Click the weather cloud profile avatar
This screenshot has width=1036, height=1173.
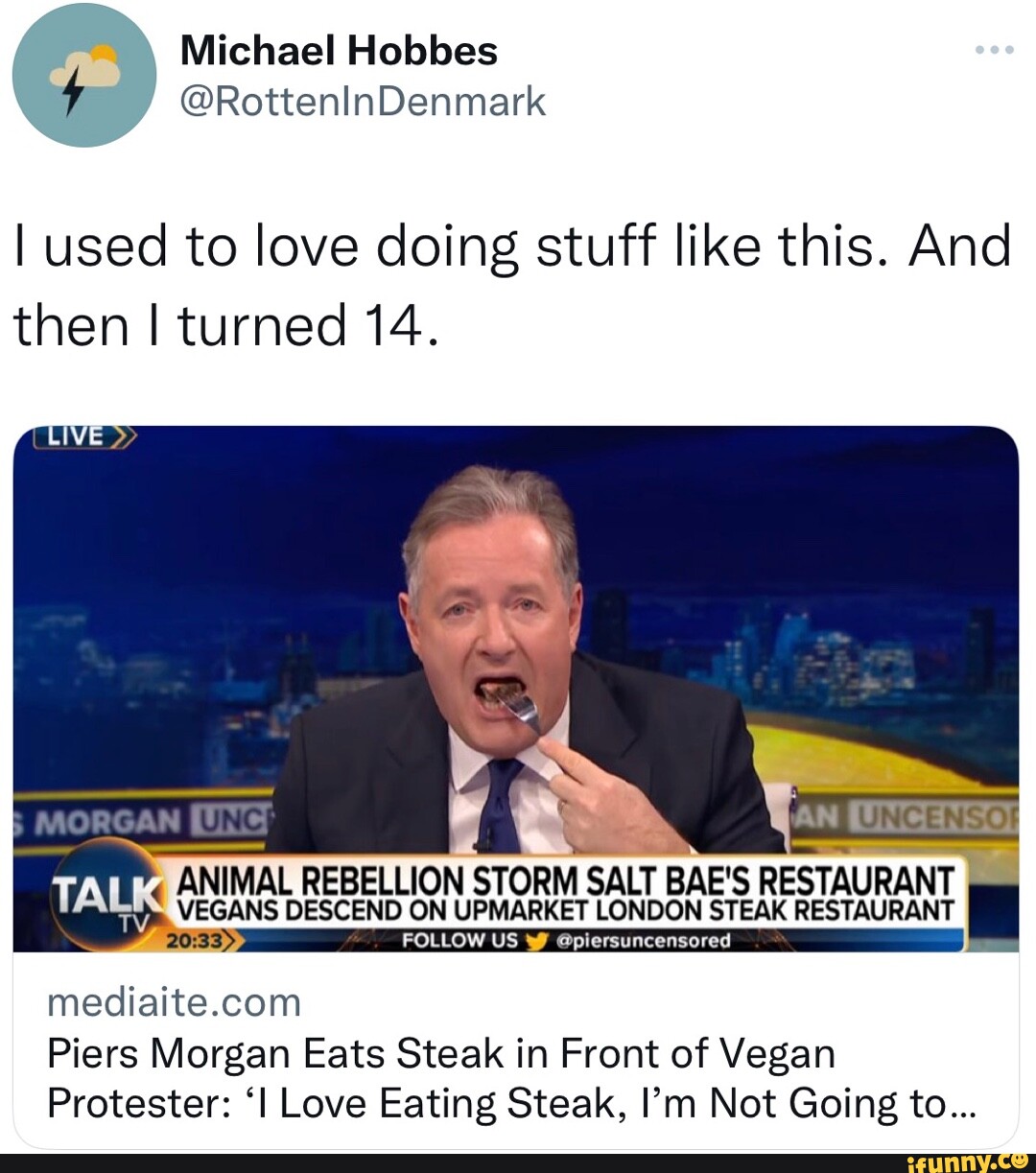(x=84, y=75)
